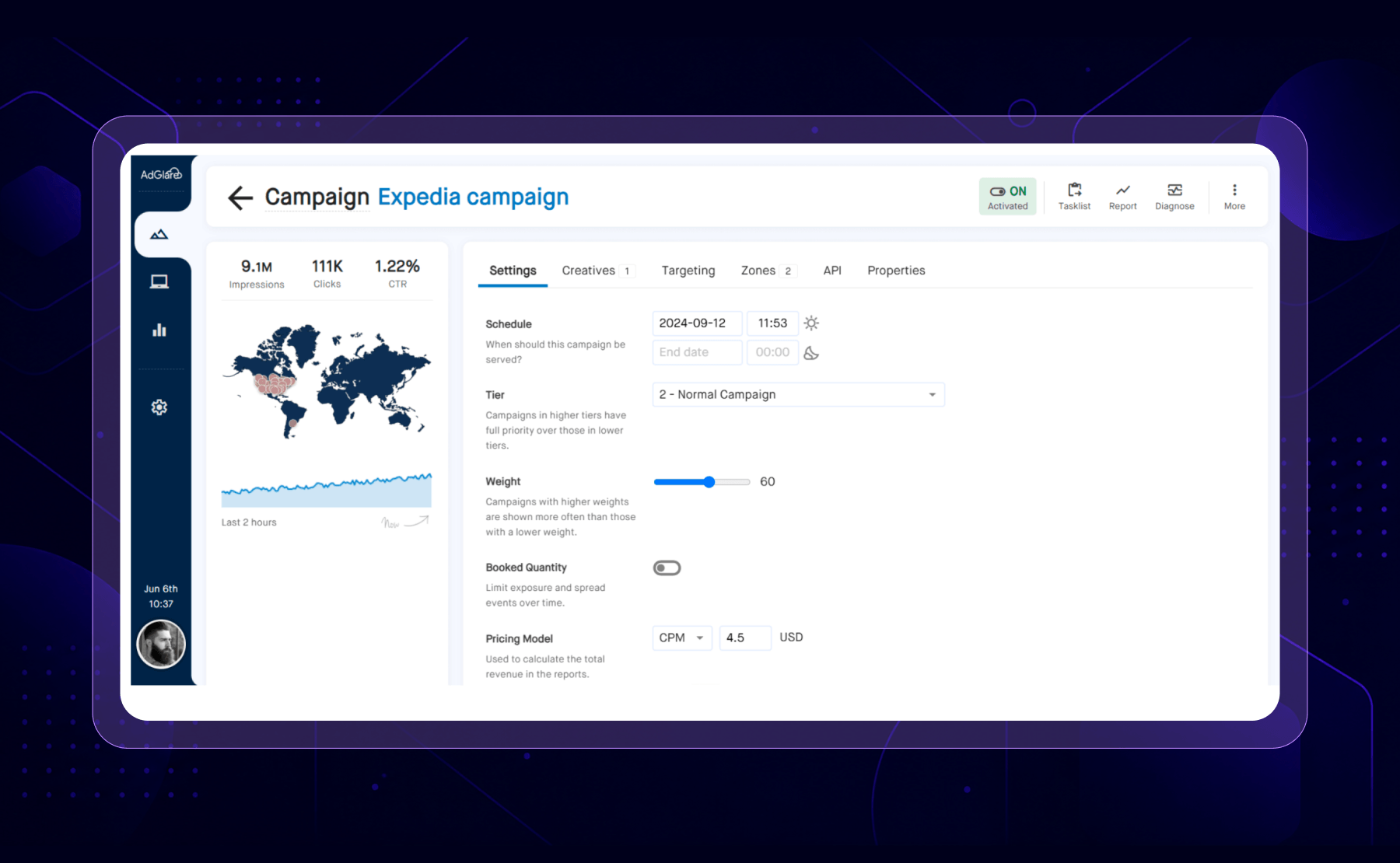The image size is (1400, 863).
Task: Click the 111K Clicks stat
Action: pyautogui.click(x=327, y=274)
